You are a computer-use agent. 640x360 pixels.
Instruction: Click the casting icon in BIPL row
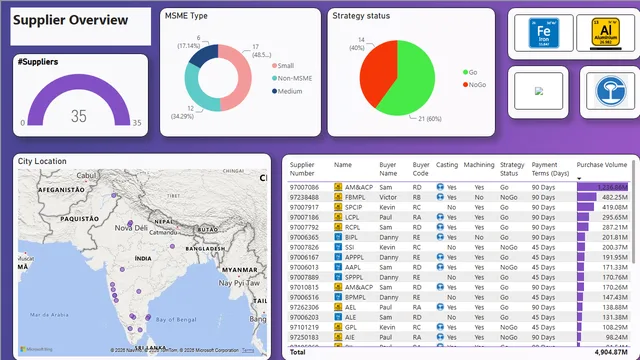click(440, 237)
